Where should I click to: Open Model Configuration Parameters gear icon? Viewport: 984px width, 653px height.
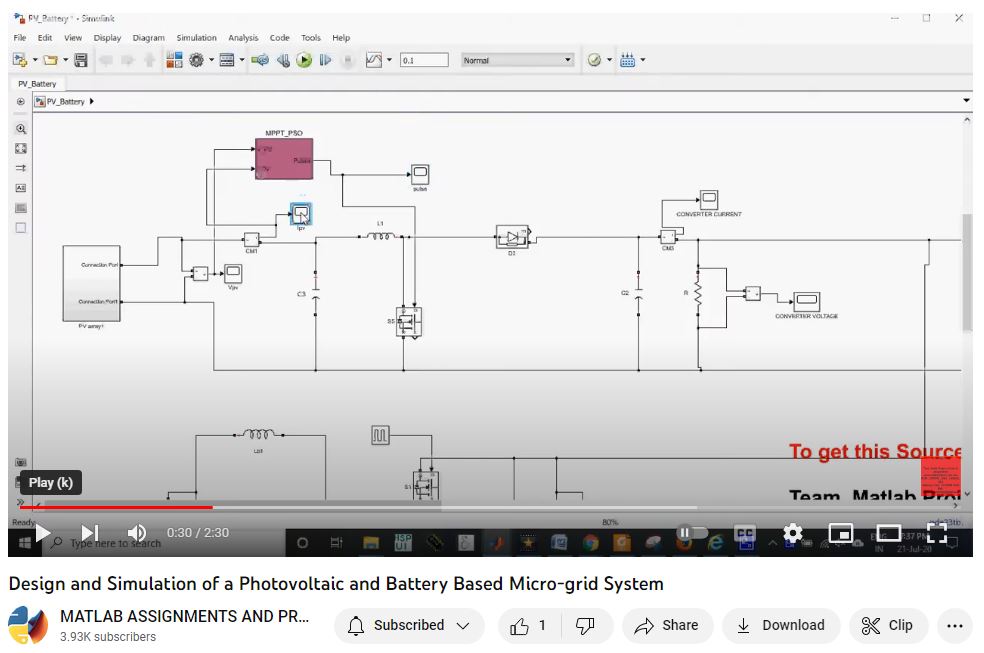point(196,60)
